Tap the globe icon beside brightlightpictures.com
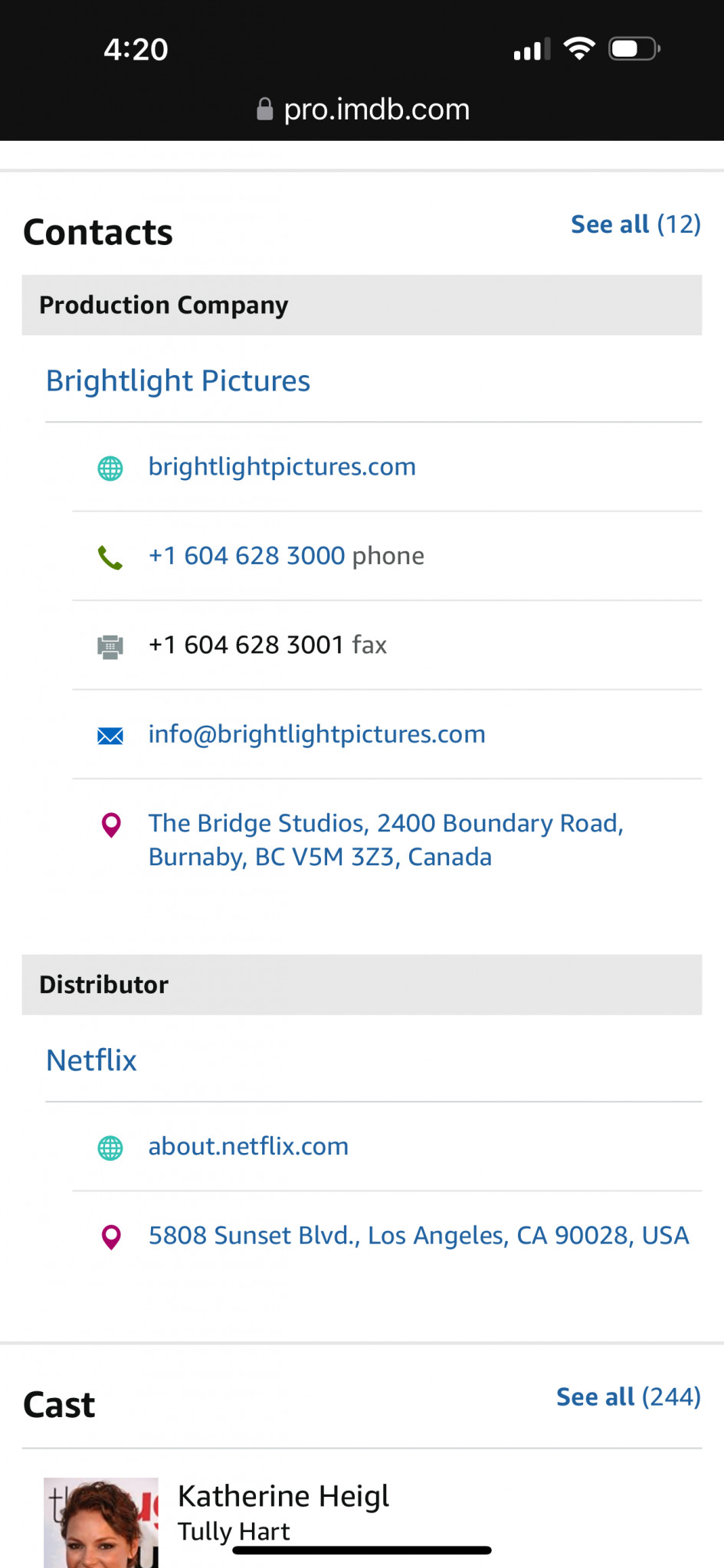Viewport: 724px width, 1568px height. point(110,468)
